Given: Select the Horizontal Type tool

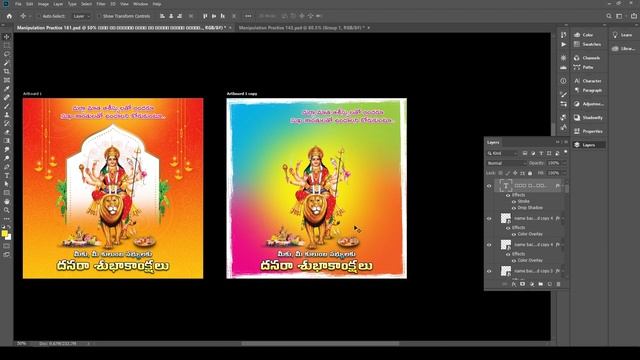Looking at the screenshot, I should 7,176.
